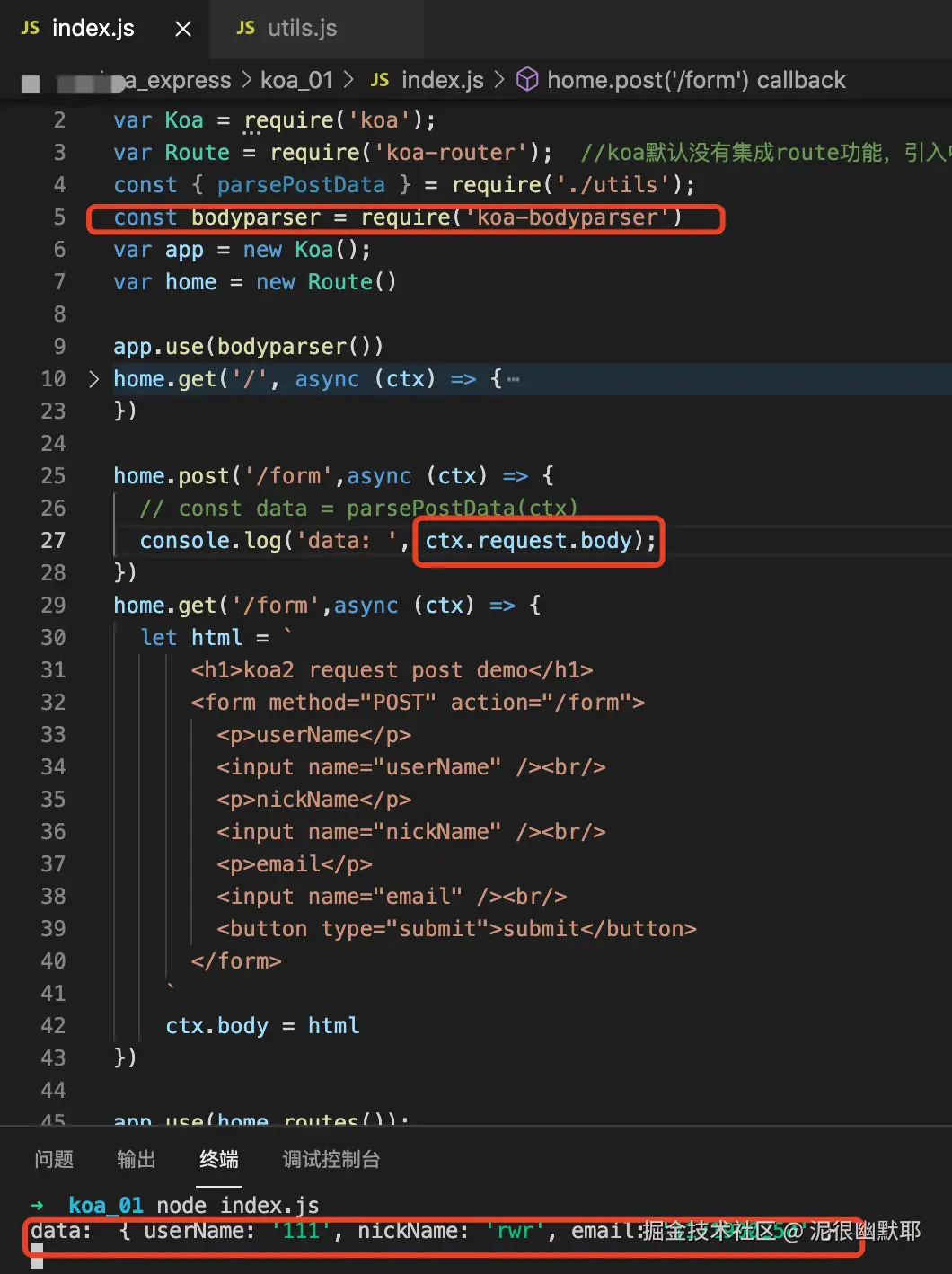Click the Chinese comment on line 3

click(765, 153)
